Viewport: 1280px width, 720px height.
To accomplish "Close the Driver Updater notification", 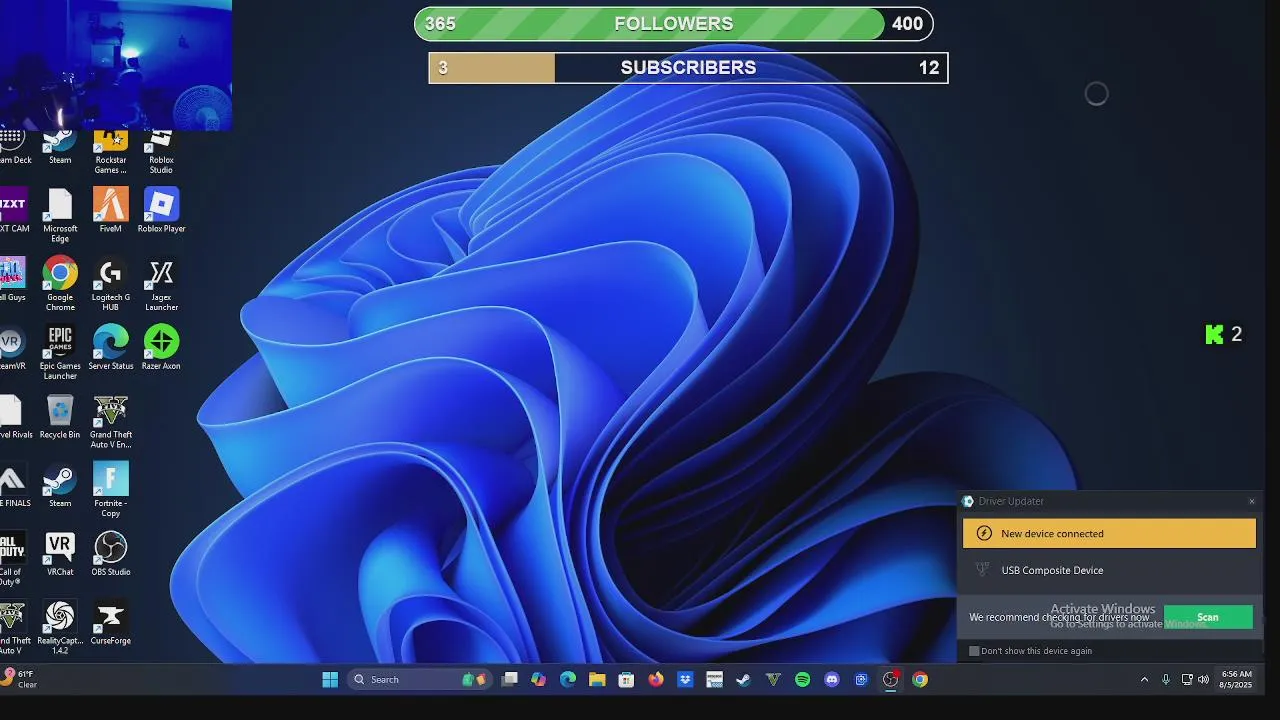I will tap(1251, 502).
